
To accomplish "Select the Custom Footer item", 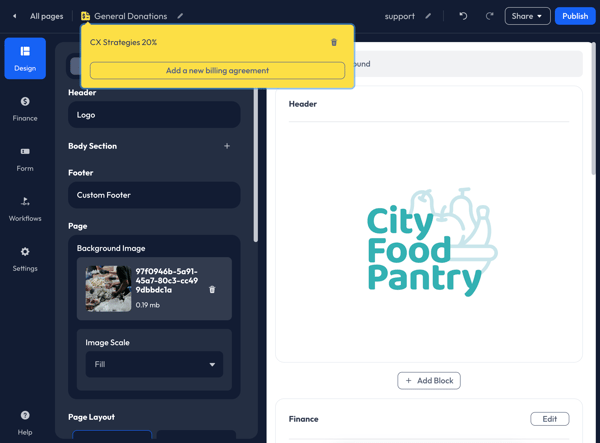I will point(154,195).
